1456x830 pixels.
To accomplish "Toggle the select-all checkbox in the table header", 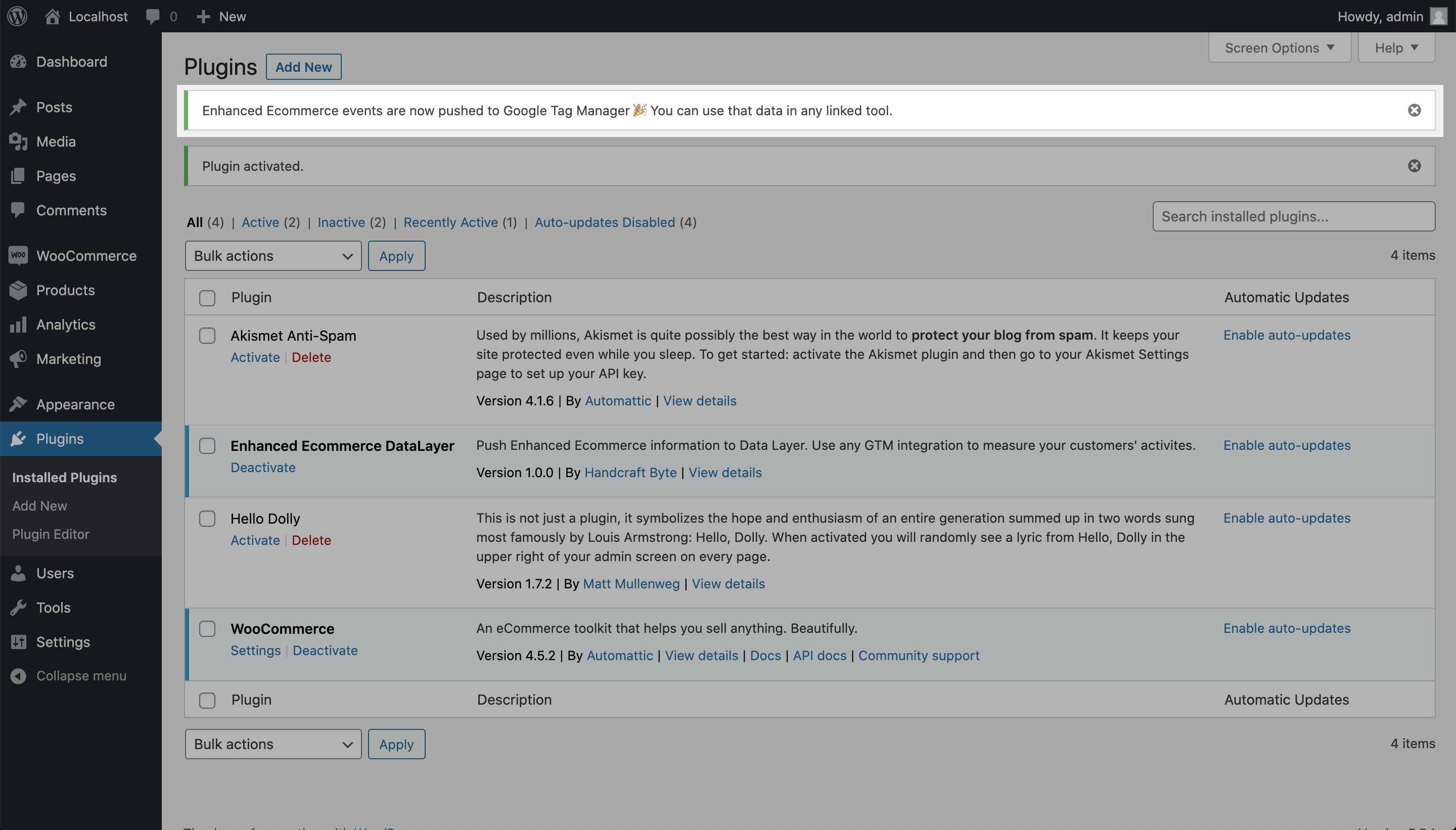I will [x=207, y=298].
